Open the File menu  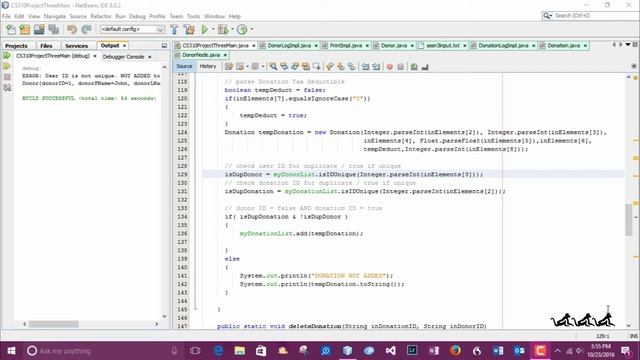6,16
